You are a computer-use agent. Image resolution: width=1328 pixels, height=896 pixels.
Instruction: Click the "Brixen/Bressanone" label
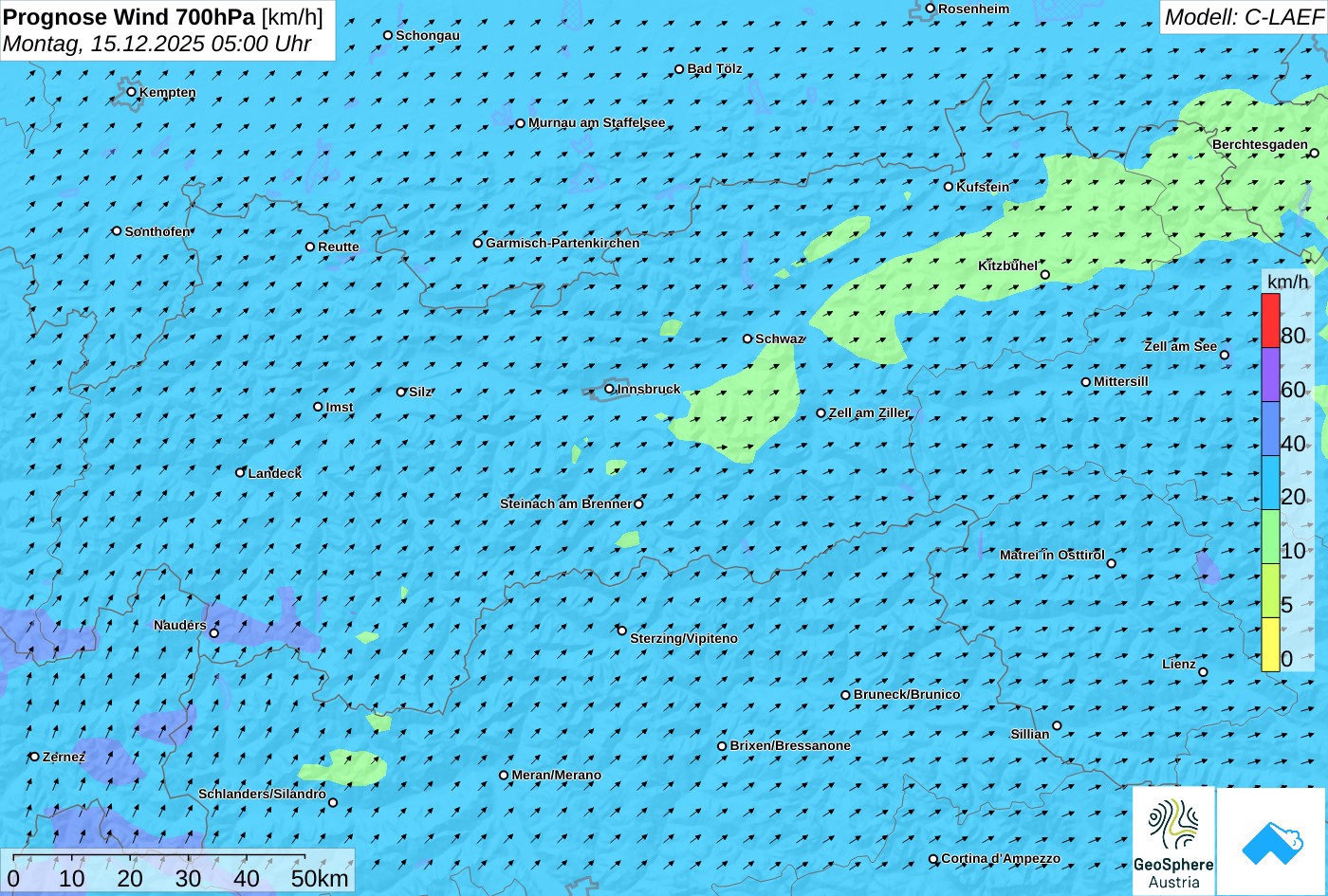tap(790, 745)
